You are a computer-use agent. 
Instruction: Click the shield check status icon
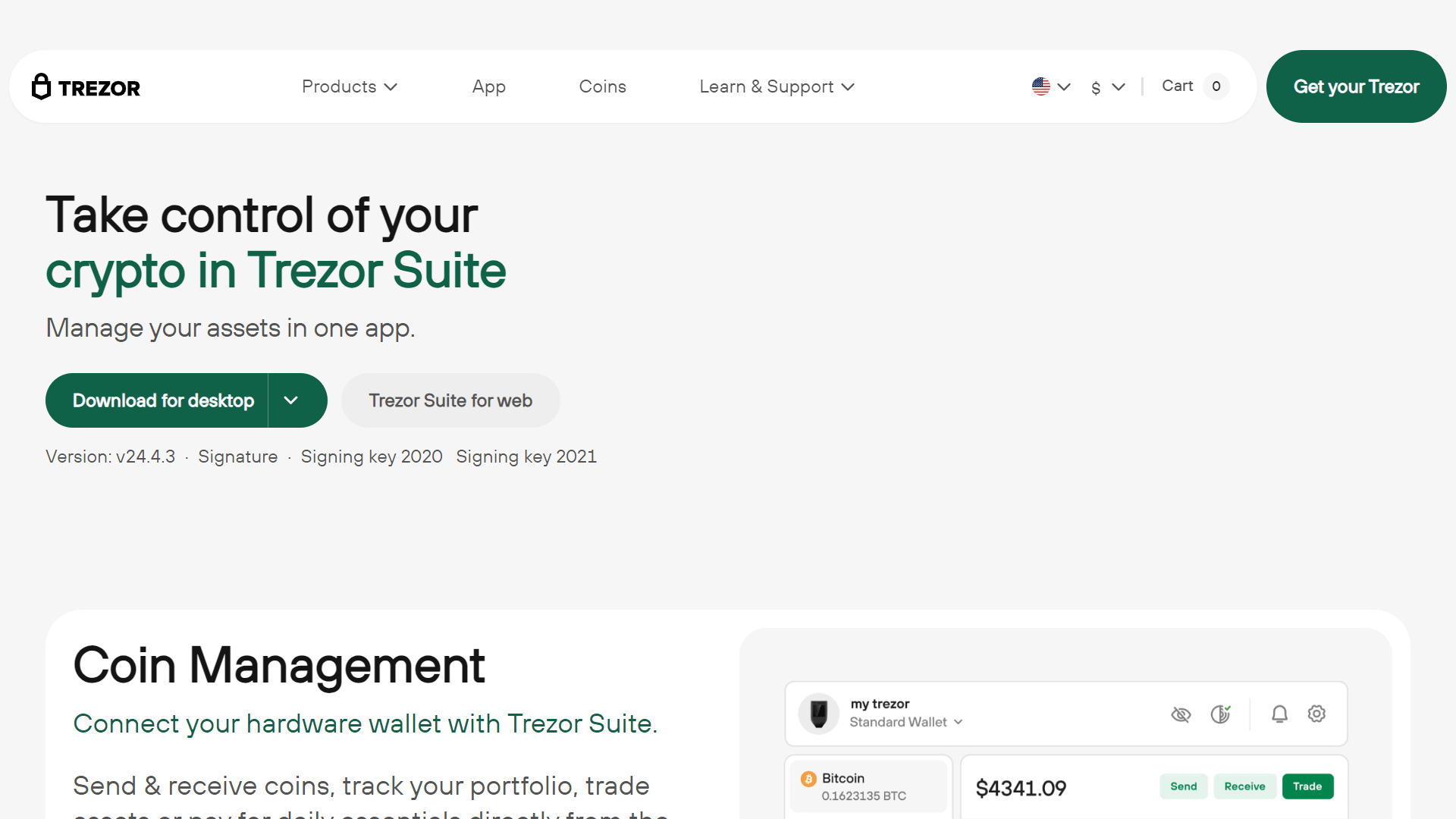click(1220, 714)
